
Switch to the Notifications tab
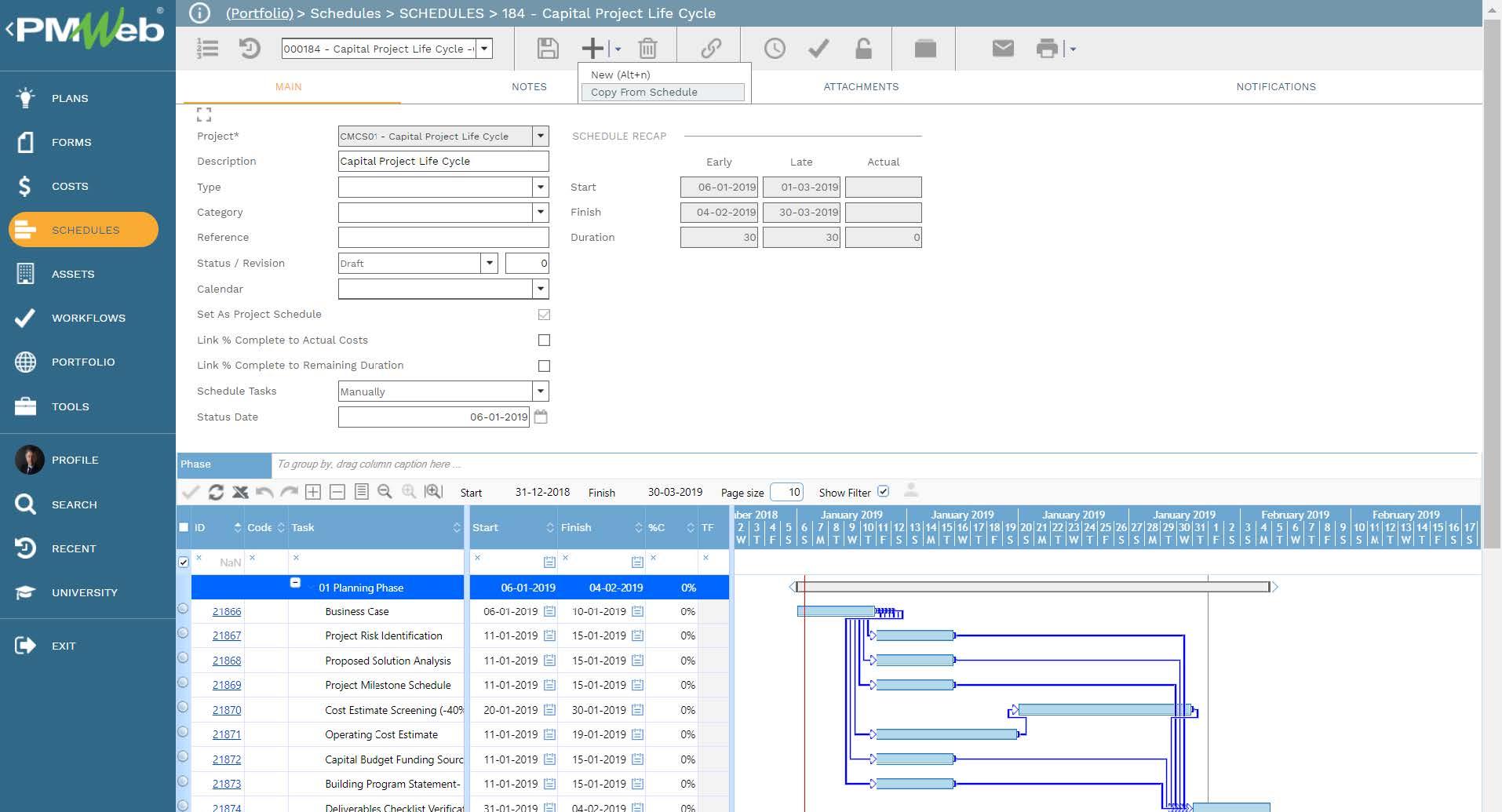[x=1276, y=87]
